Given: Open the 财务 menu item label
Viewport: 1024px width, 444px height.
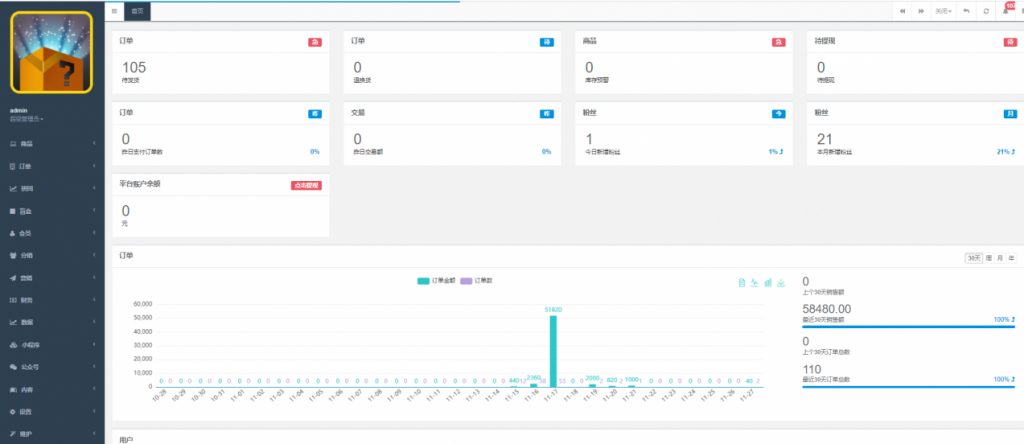Looking at the screenshot, I should point(26,300).
